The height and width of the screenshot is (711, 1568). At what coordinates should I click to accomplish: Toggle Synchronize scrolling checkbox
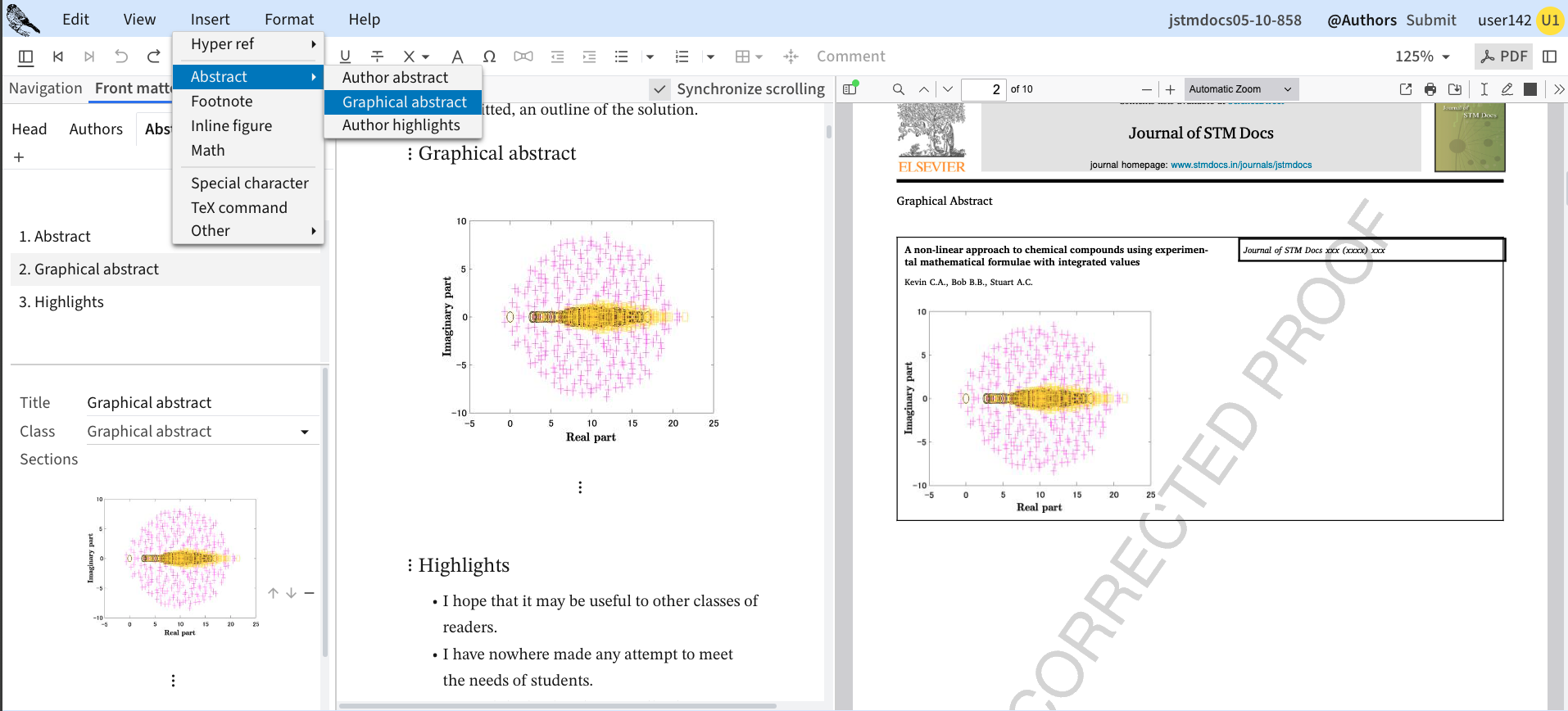click(x=659, y=89)
